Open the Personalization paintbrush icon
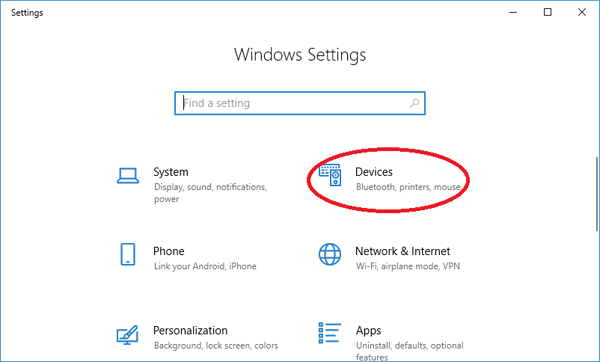The width and height of the screenshot is (600, 362). 127,335
